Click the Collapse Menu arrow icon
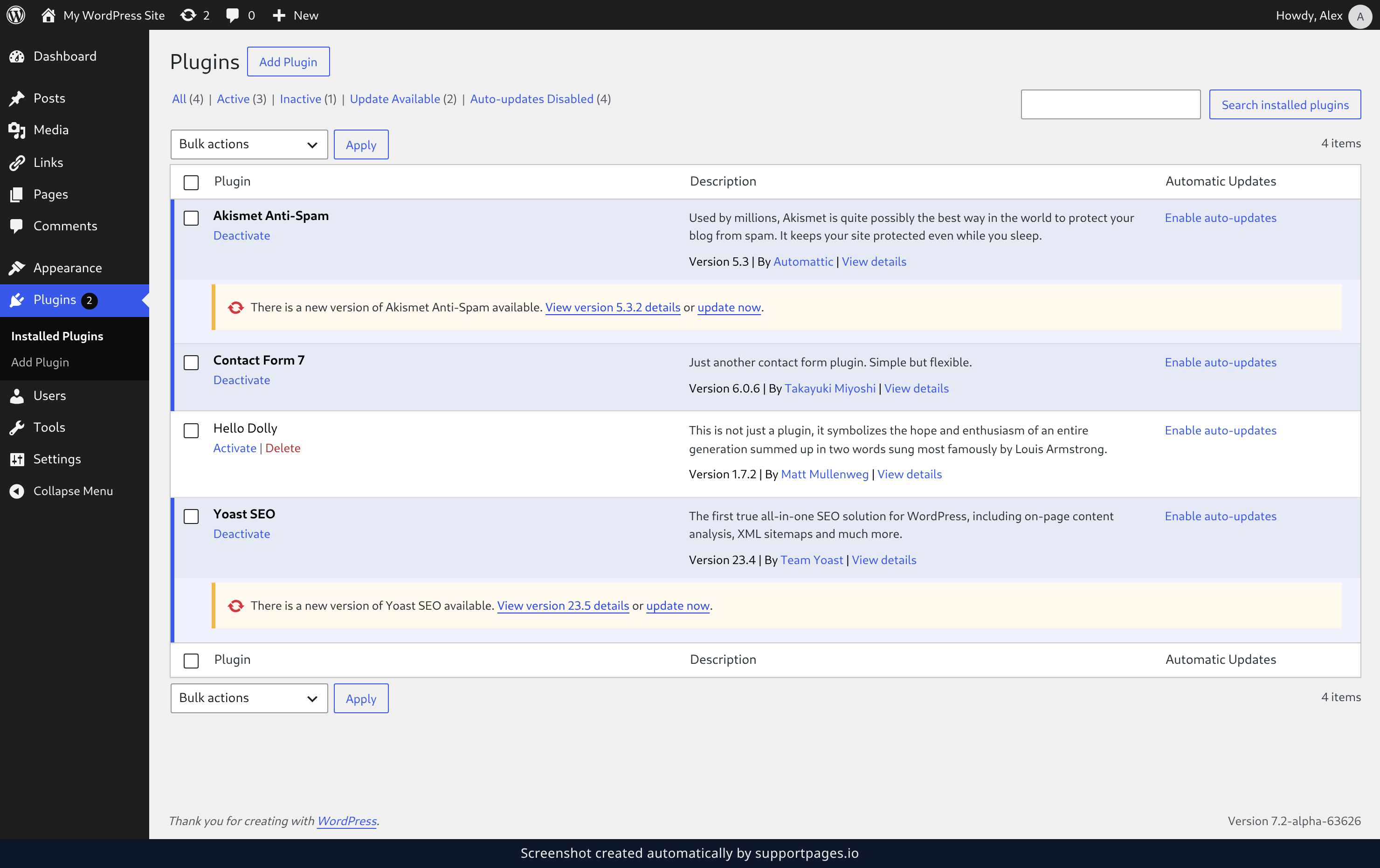 17,491
